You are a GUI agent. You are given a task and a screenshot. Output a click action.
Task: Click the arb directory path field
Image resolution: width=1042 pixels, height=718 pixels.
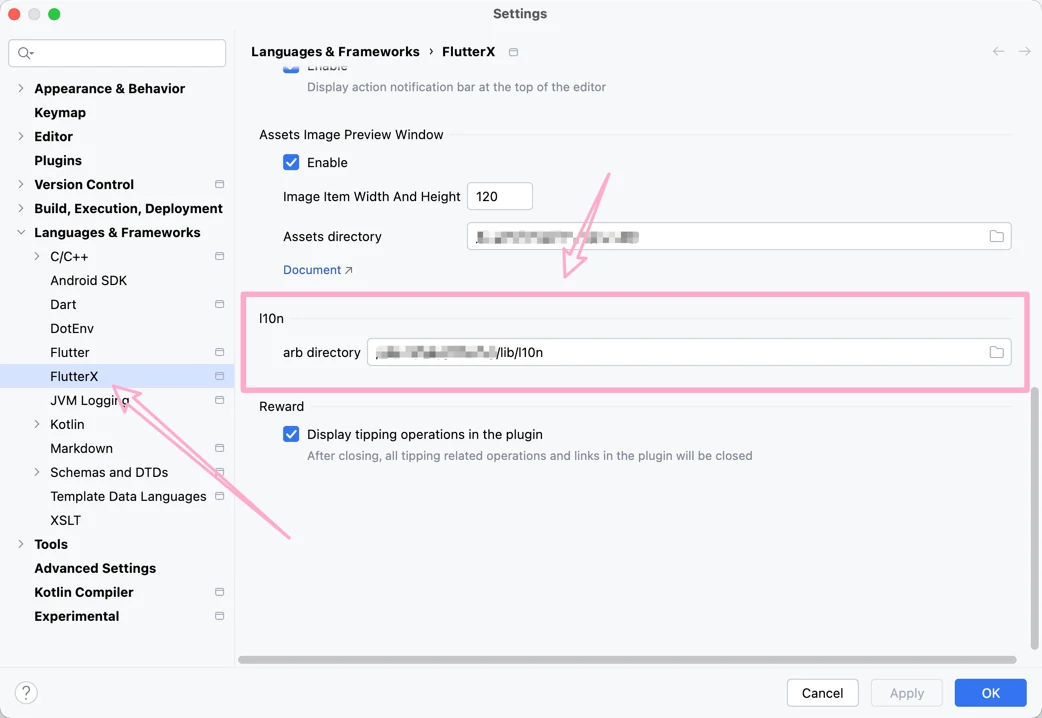coord(689,352)
